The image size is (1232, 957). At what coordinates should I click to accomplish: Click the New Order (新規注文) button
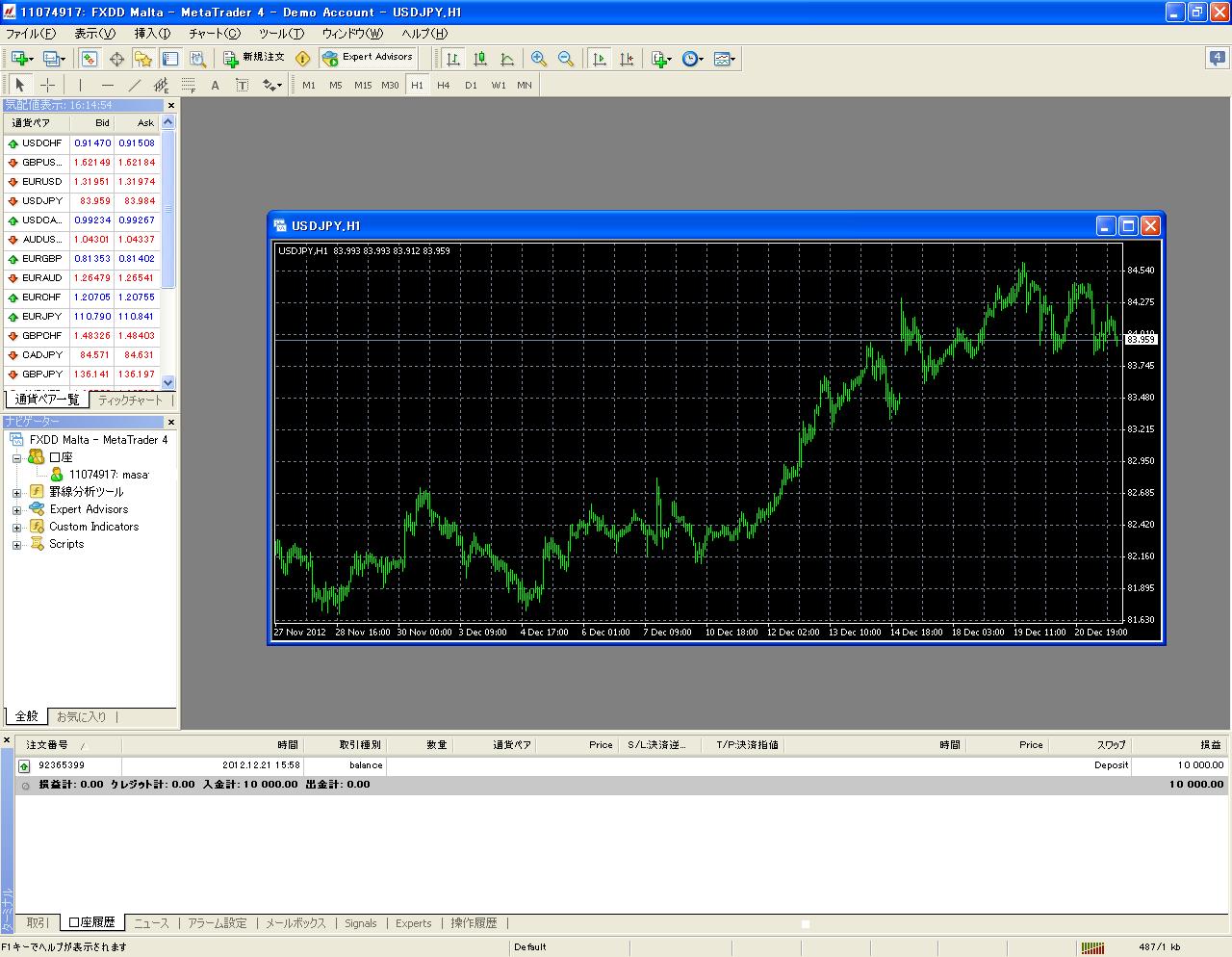[x=254, y=59]
